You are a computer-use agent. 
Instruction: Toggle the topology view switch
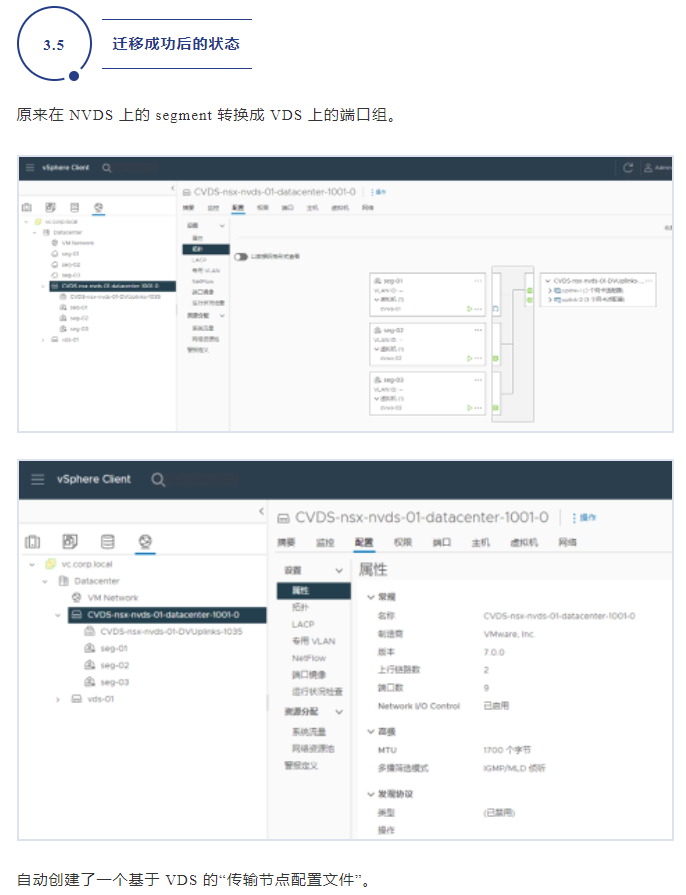241,257
